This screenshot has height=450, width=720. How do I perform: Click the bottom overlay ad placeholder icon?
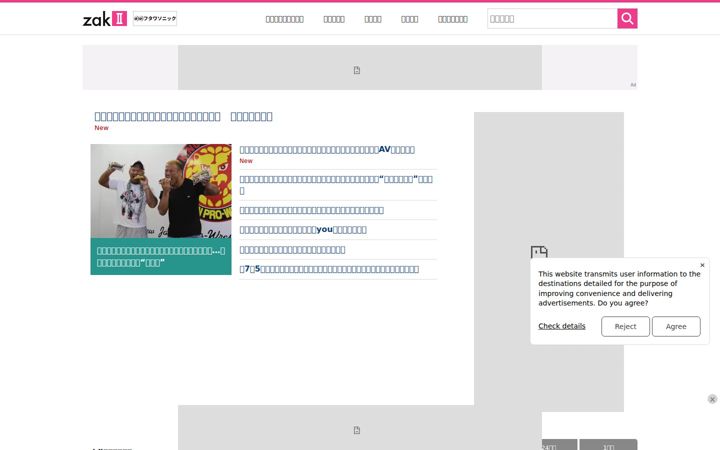tap(357, 430)
